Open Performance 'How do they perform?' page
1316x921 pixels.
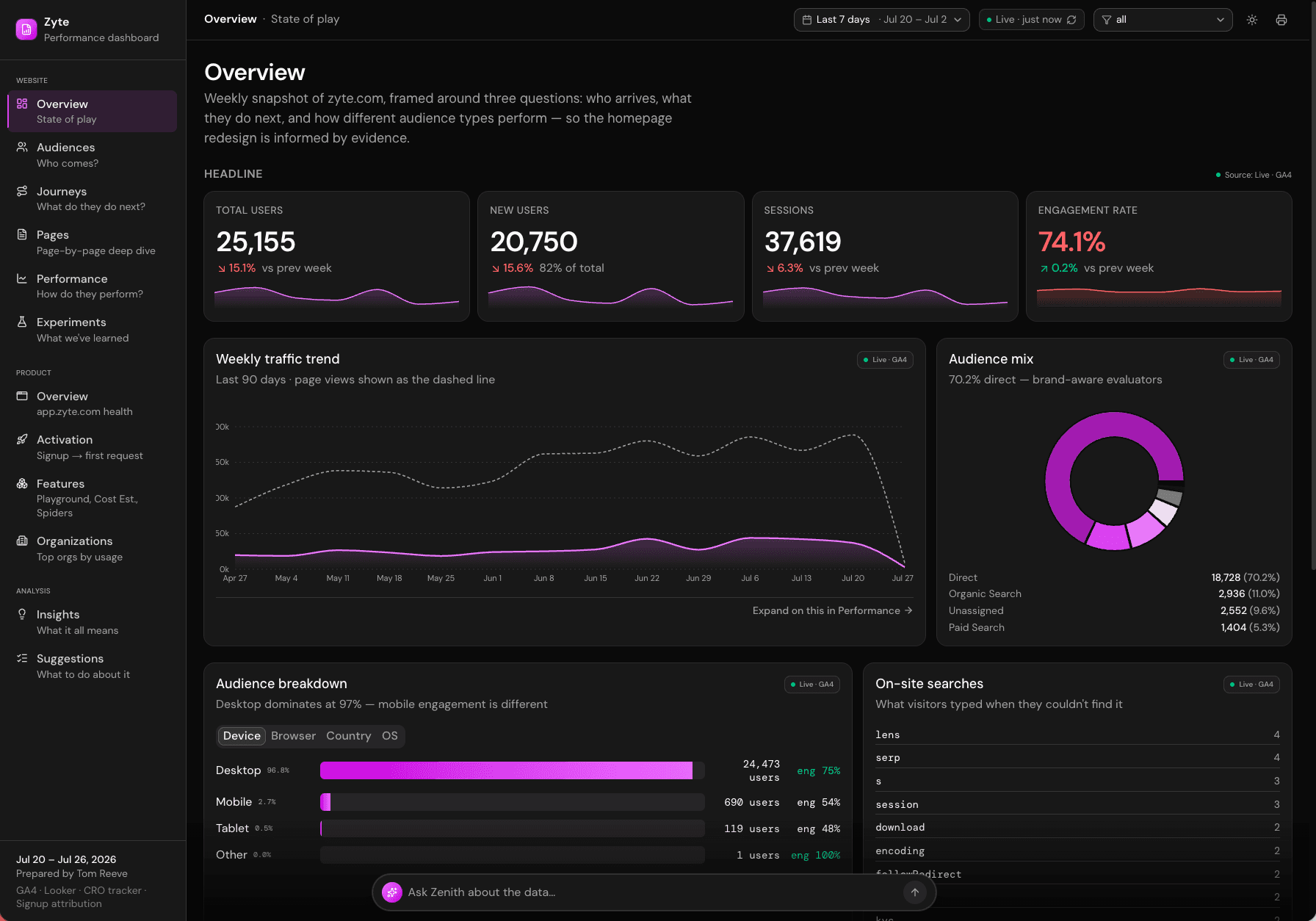(x=93, y=286)
